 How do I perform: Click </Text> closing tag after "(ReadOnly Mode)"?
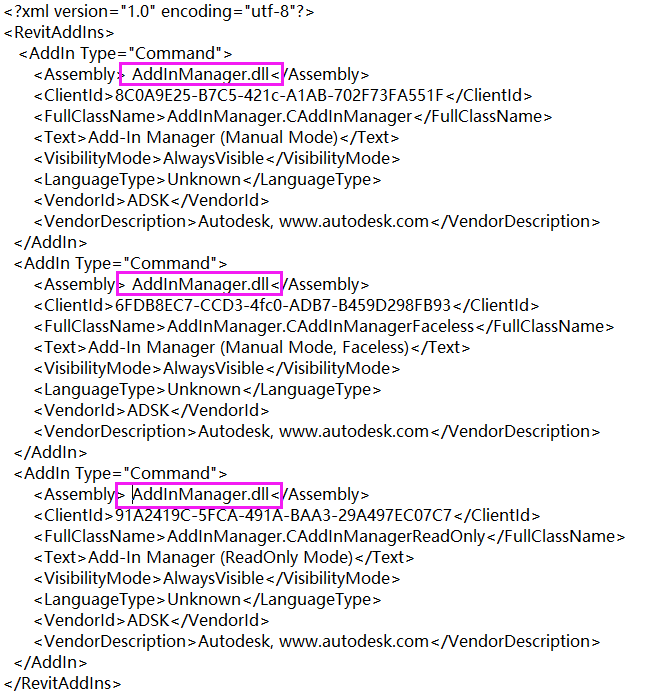[384, 558]
